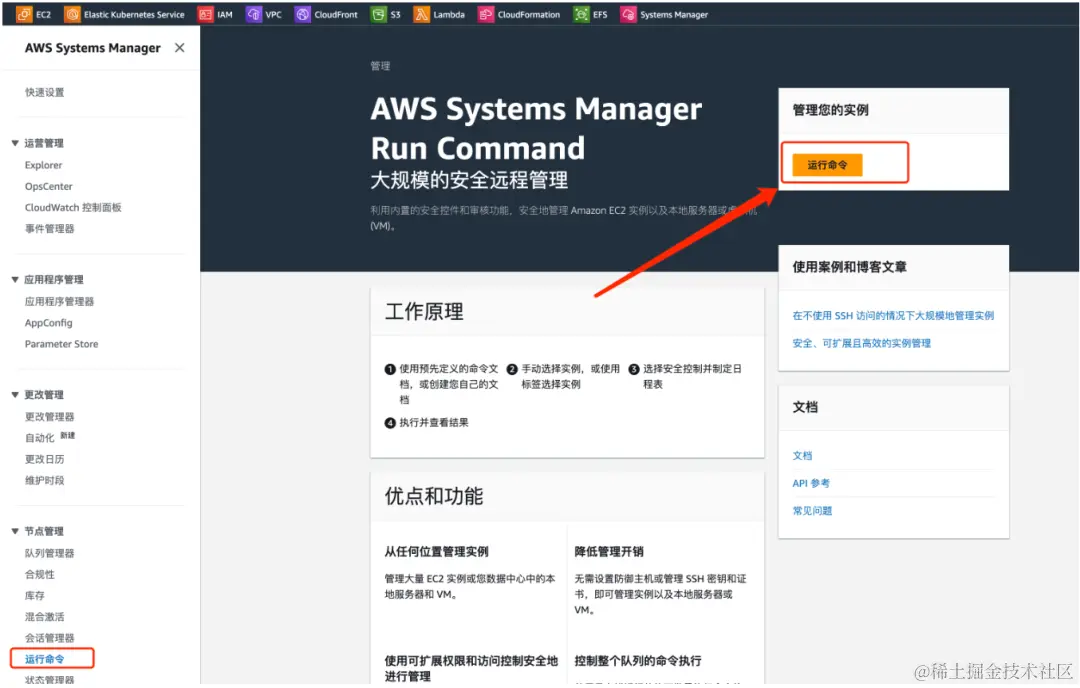Click the 执行并查看结果 step text
1080x688 pixels.
tap(434, 423)
